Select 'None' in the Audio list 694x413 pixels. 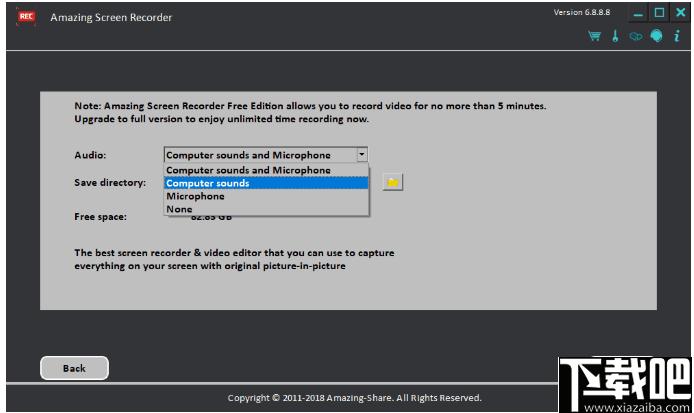pyautogui.click(x=266, y=209)
